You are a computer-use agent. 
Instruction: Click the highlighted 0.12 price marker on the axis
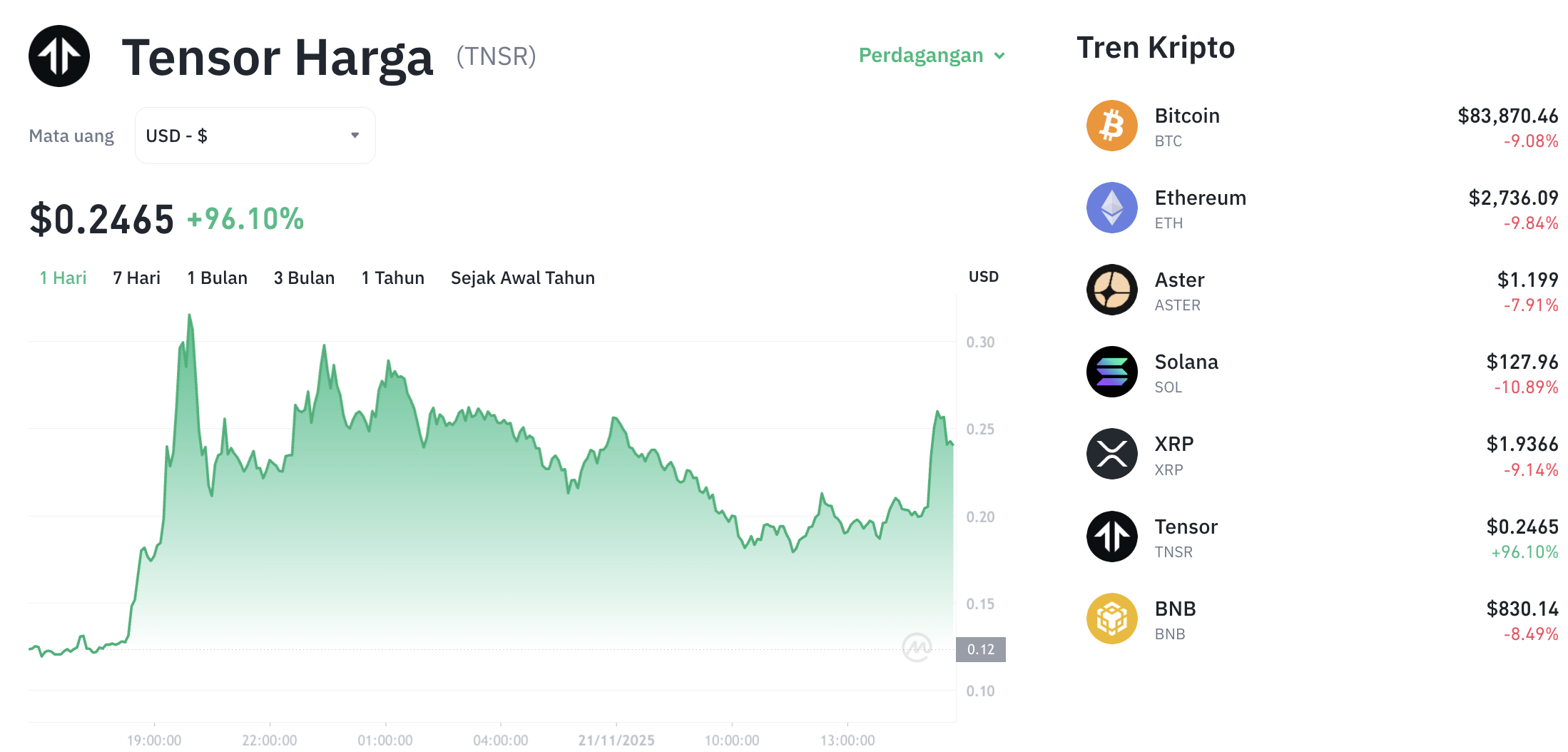(x=982, y=649)
